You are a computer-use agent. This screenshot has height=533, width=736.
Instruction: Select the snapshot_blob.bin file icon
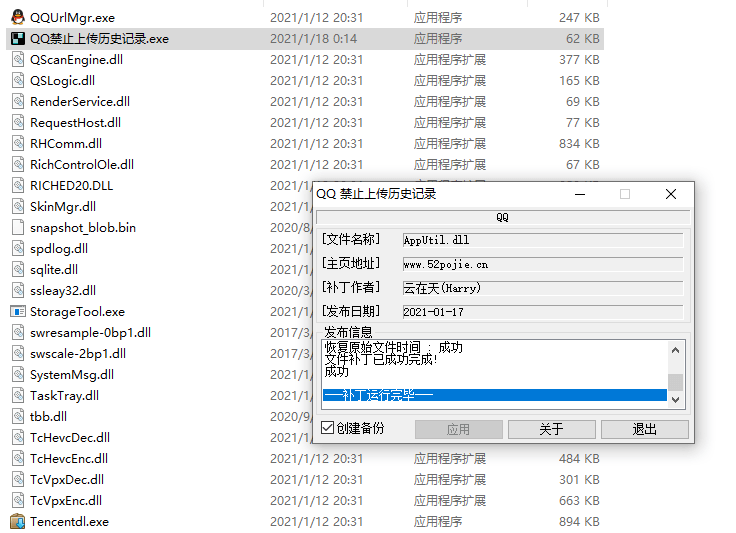pyautogui.click(x=18, y=227)
